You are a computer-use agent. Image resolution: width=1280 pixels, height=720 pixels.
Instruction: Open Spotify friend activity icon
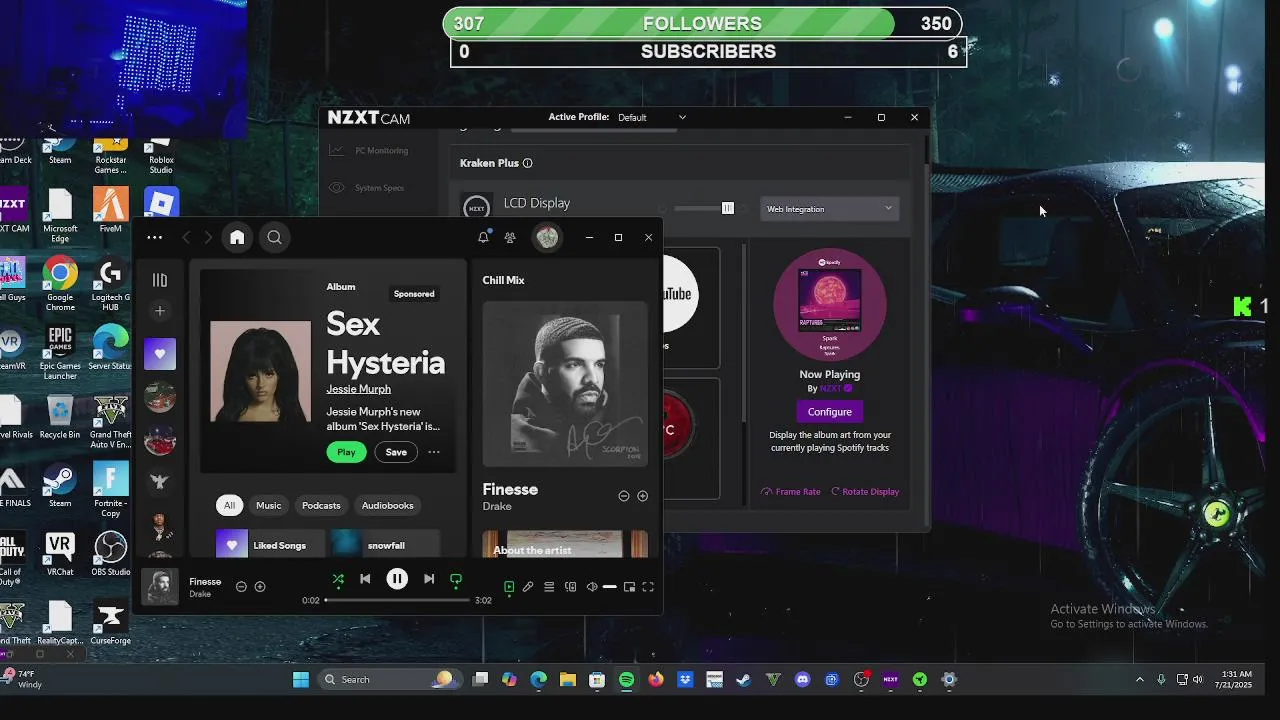[x=510, y=237]
